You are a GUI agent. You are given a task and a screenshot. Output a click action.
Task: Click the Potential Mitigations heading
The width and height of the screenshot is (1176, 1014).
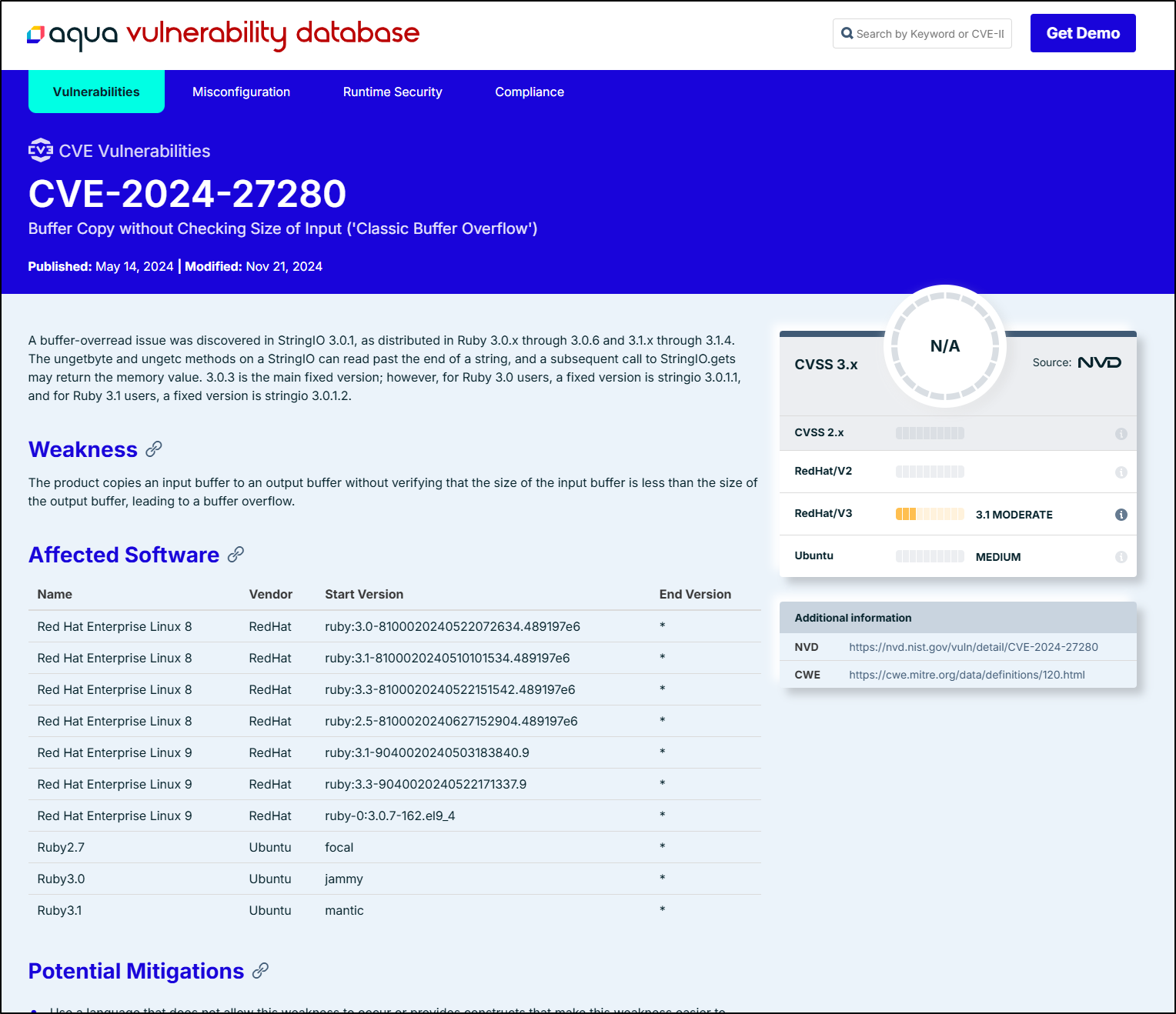coord(136,971)
